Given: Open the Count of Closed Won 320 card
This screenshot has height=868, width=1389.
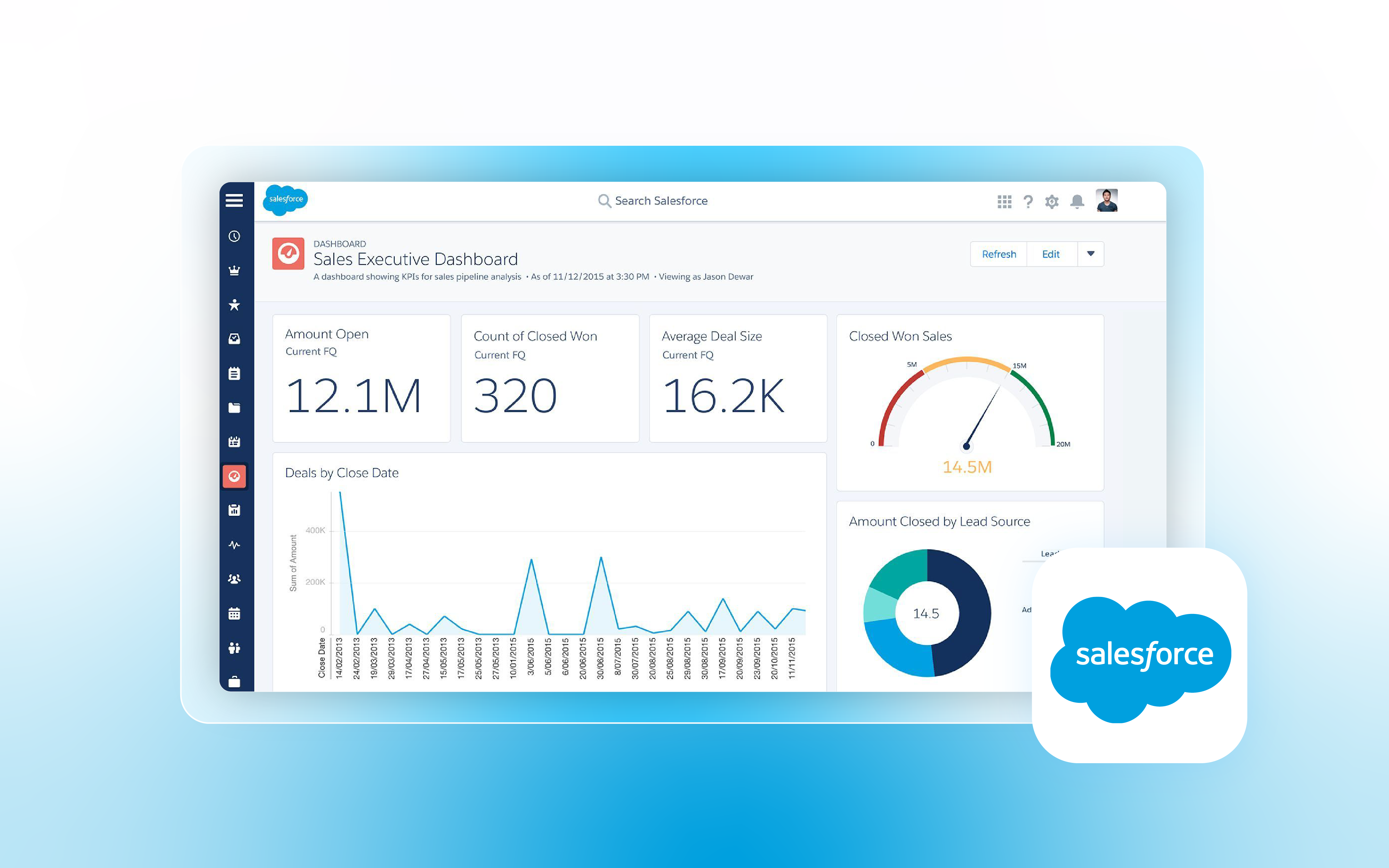Looking at the screenshot, I should tap(550, 378).
